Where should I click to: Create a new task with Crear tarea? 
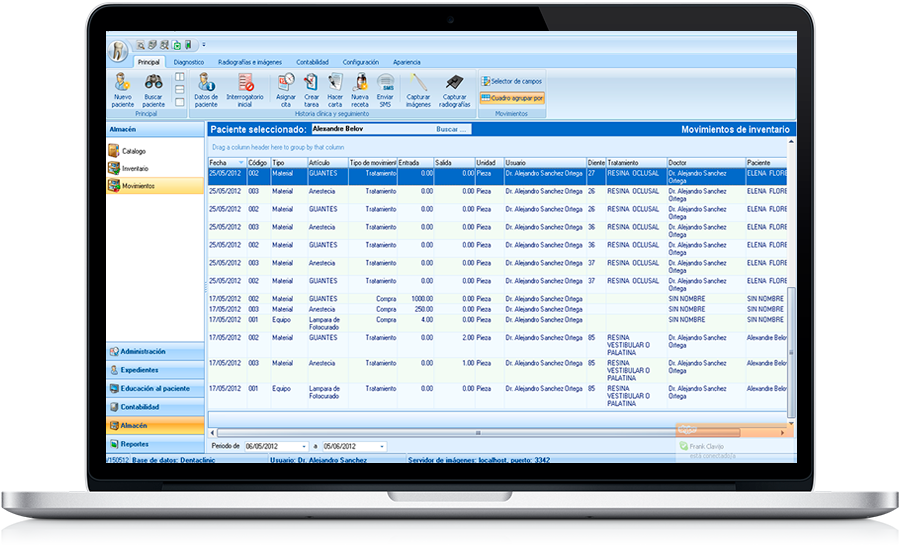click(x=311, y=84)
